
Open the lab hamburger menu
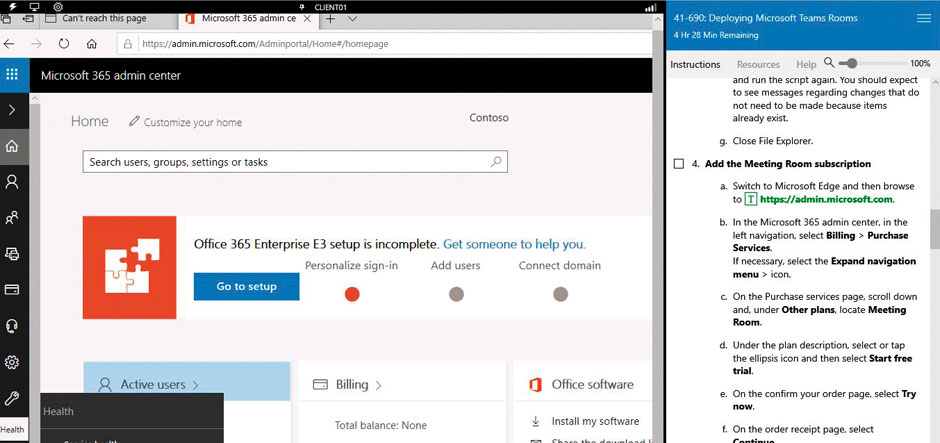(922, 18)
